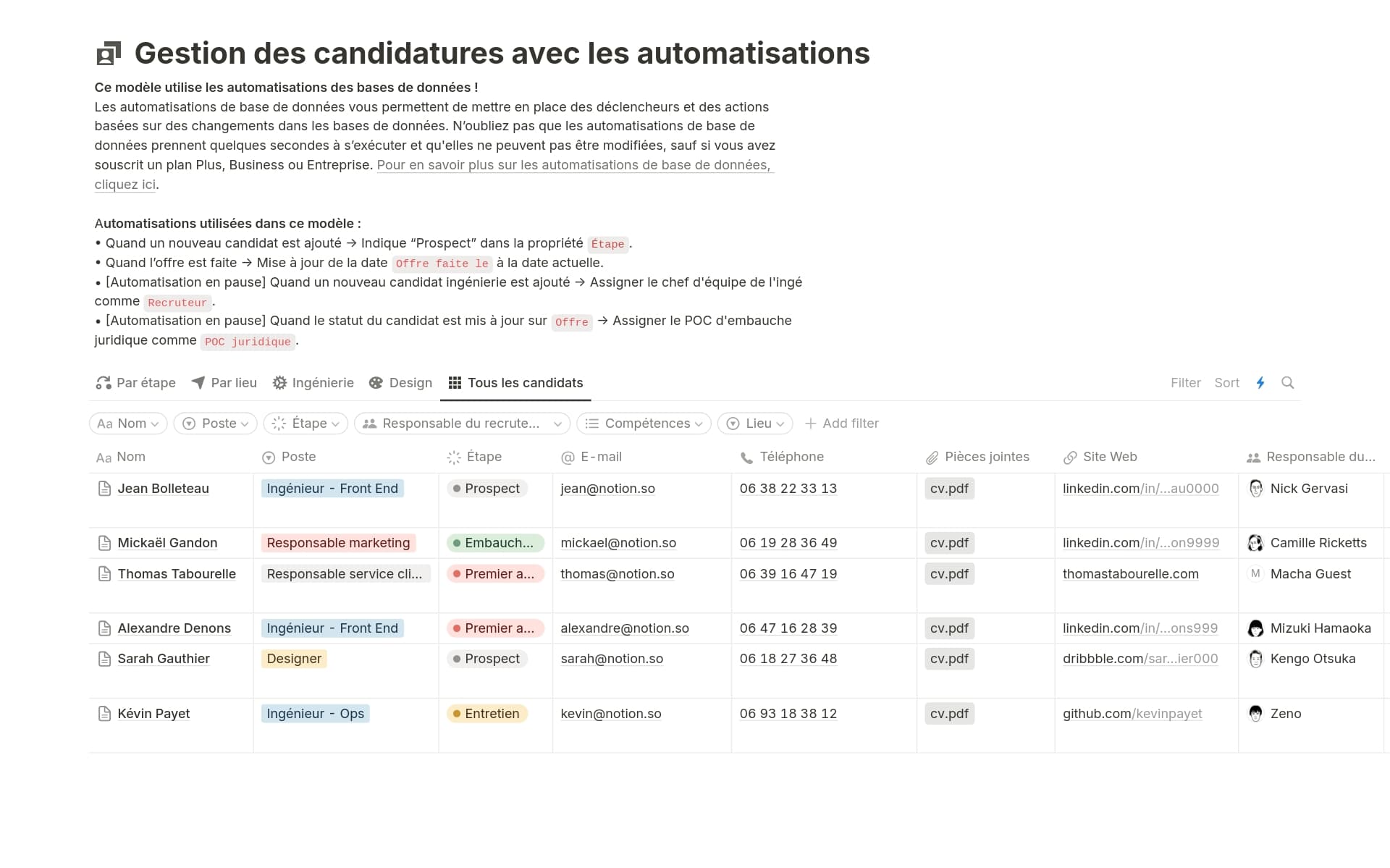Open the cv.pdf attachment for Mickaël Gandon
Viewport: 1390px width, 868px height.
pos(949,543)
